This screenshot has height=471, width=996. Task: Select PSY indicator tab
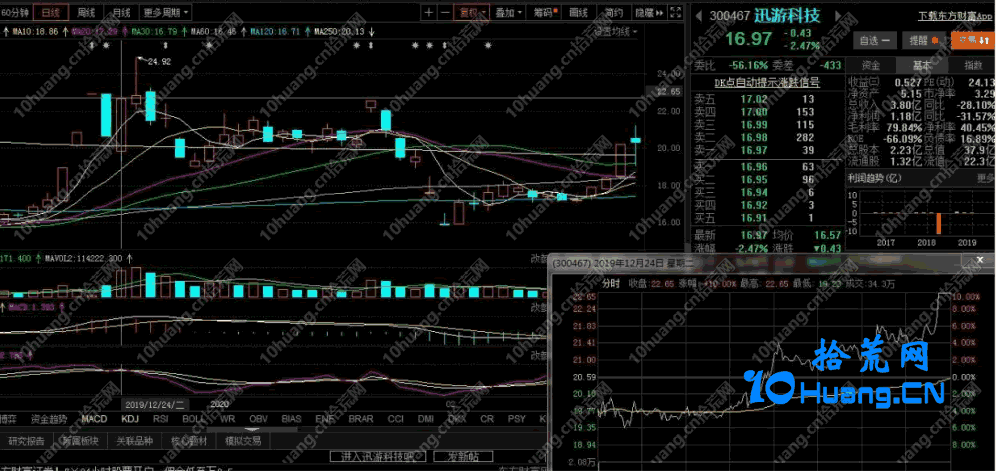tap(516, 420)
